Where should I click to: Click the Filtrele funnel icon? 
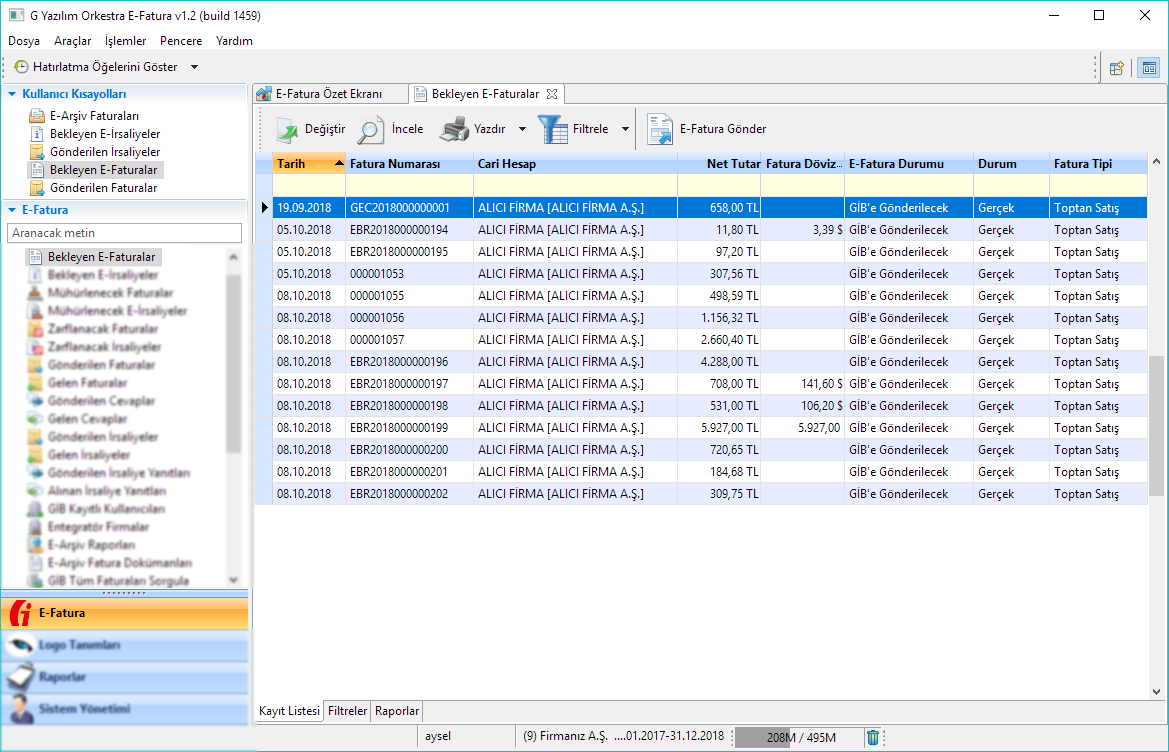coord(553,129)
